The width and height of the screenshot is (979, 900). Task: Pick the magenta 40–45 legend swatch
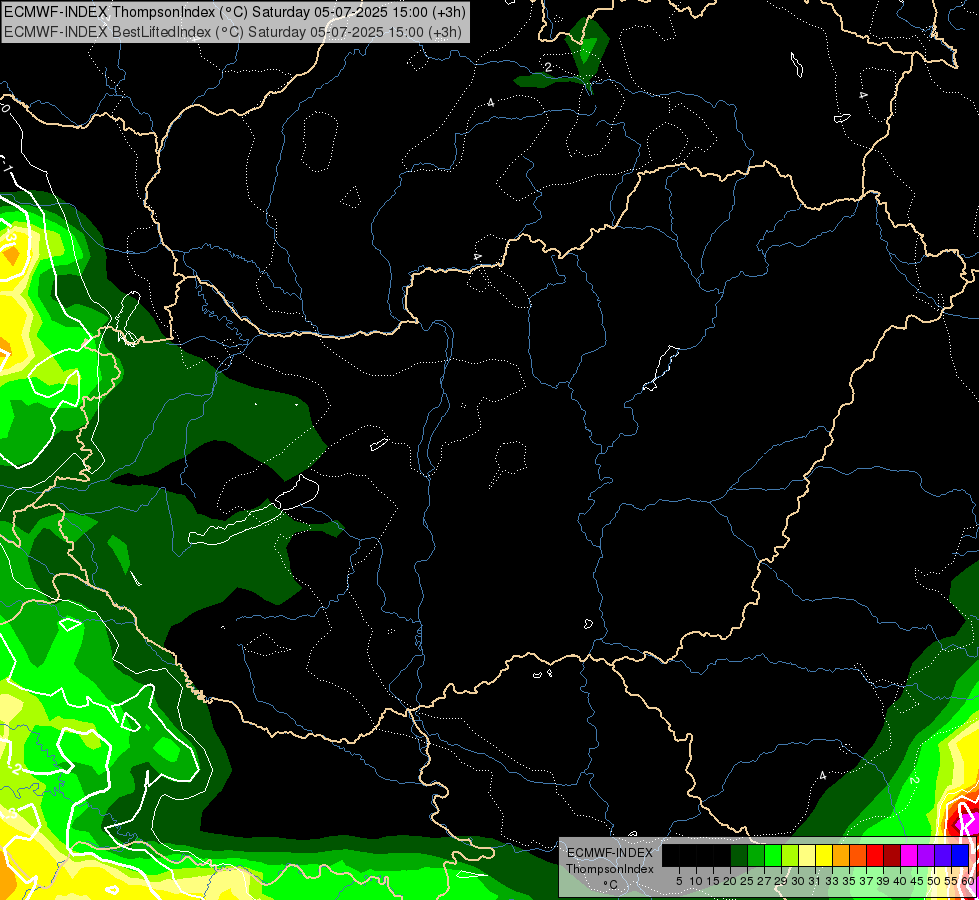(x=908, y=855)
